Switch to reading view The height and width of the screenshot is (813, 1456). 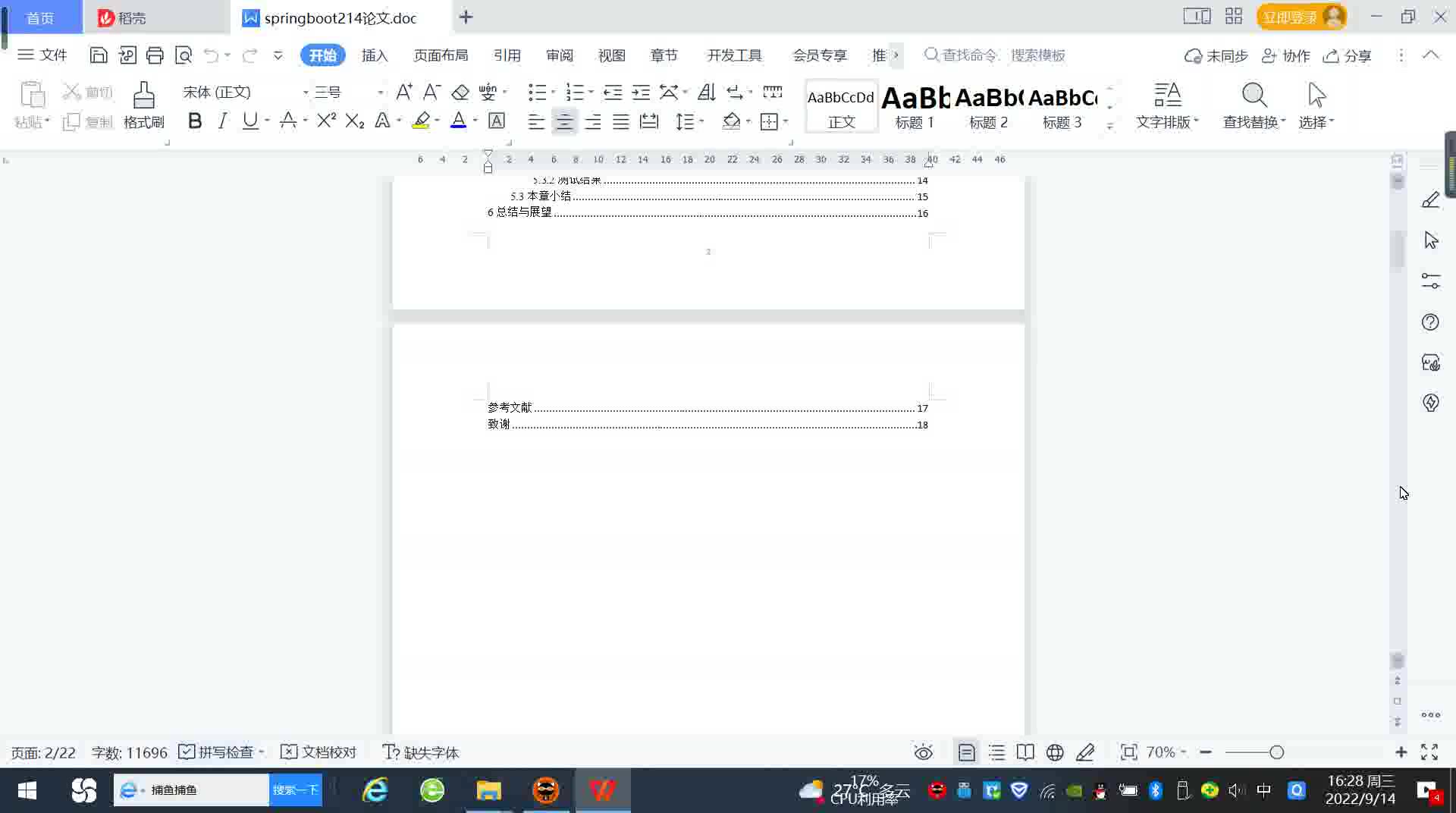[x=1025, y=752]
